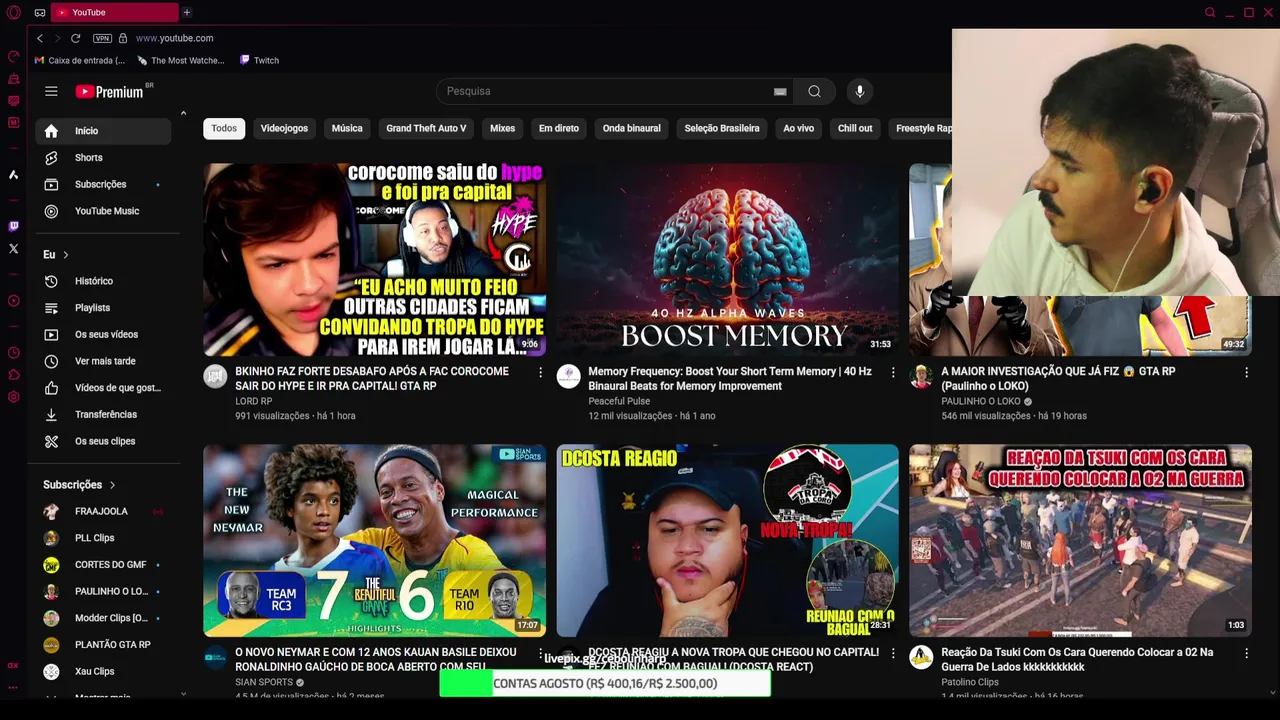Screen dimensions: 1280x720
Task: Open CORTES DO GMF channel subscription
Action: pos(103,565)
